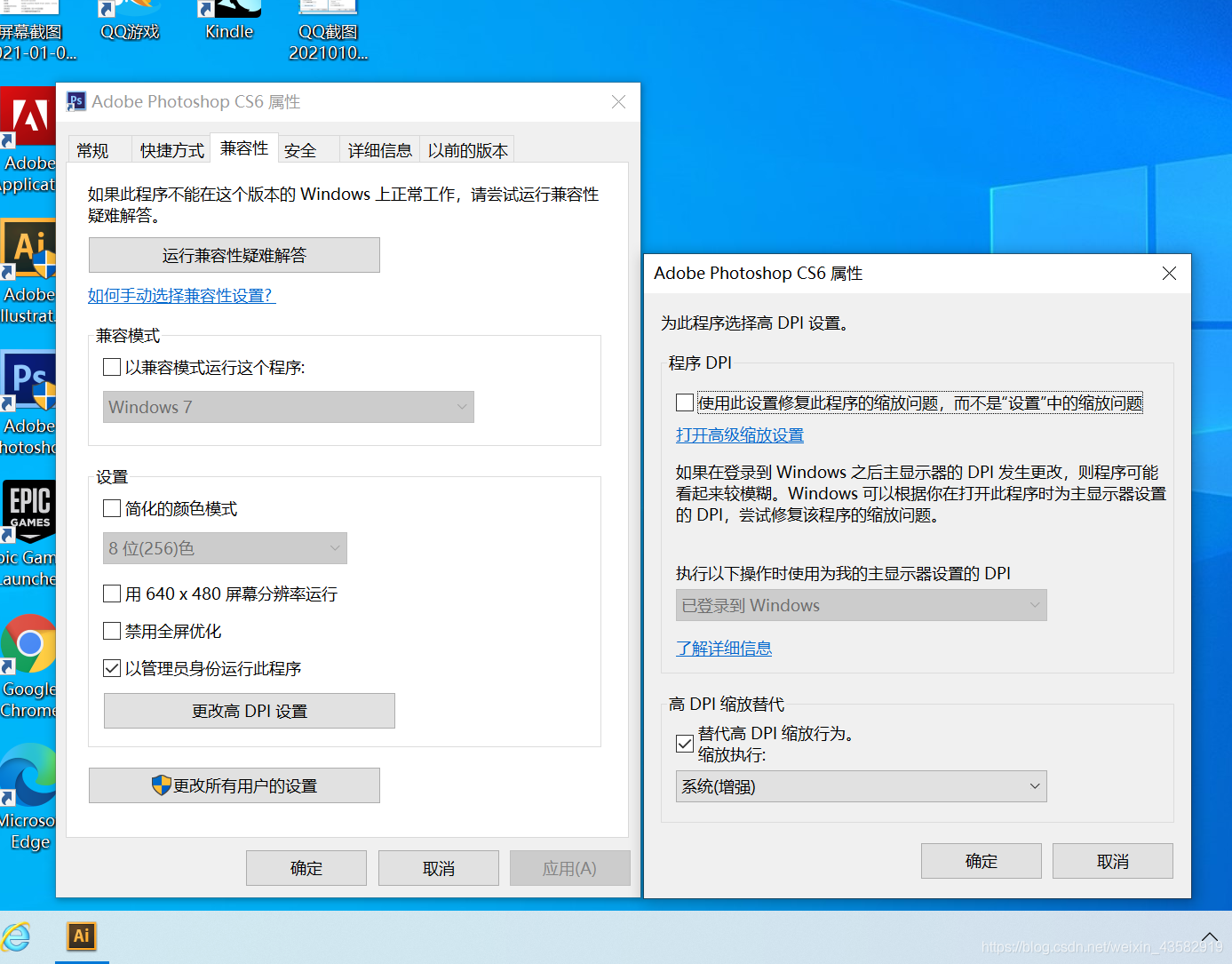Click Illustrator icon in taskbar
1232x964 pixels.
click(82, 936)
